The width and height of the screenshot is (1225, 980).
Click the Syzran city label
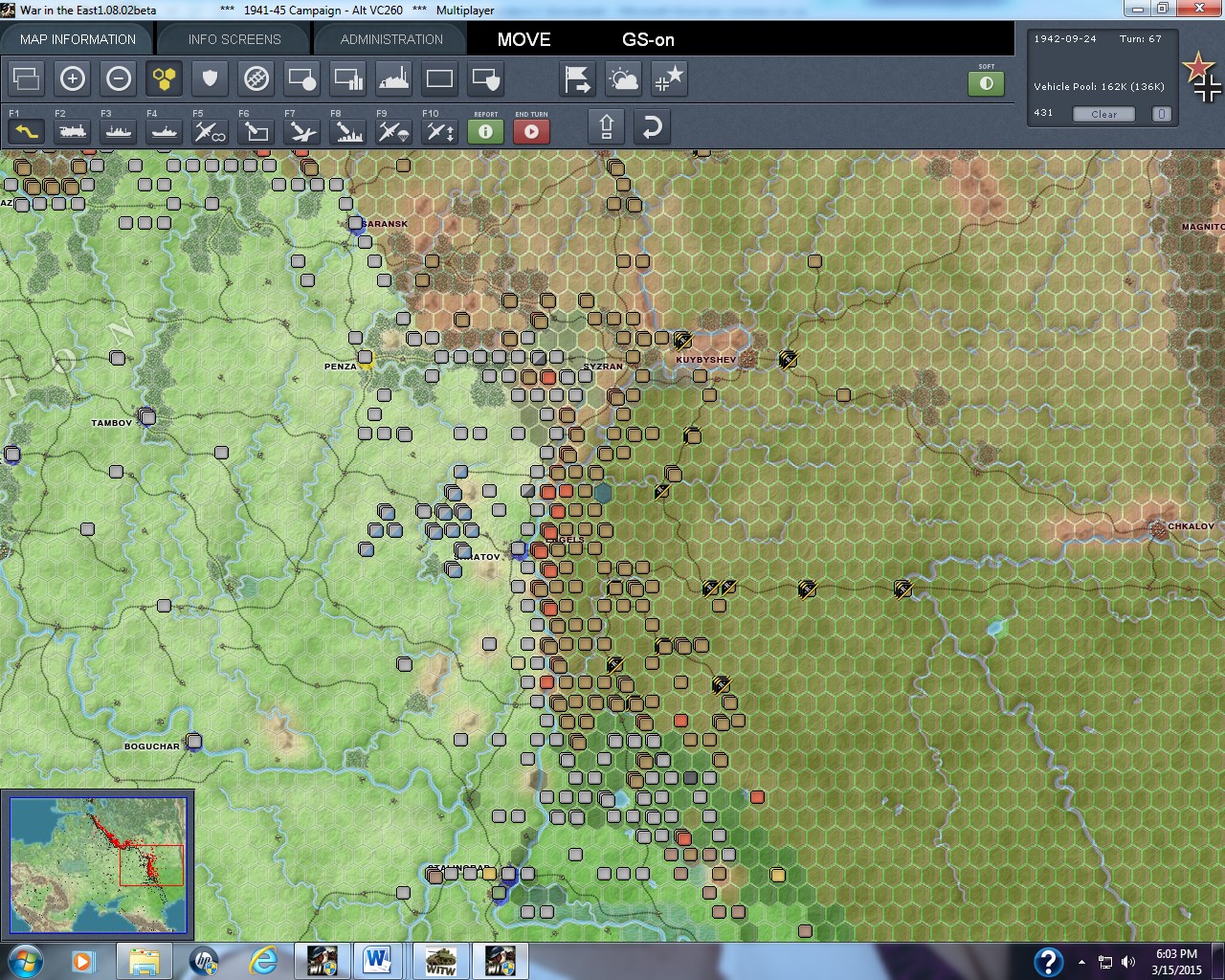(x=603, y=367)
